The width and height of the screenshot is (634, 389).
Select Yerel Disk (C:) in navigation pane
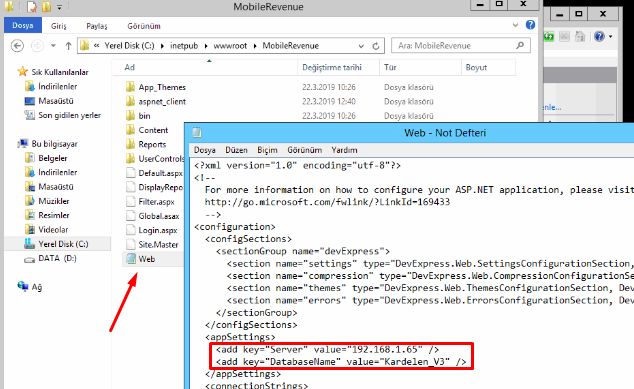click(x=63, y=244)
